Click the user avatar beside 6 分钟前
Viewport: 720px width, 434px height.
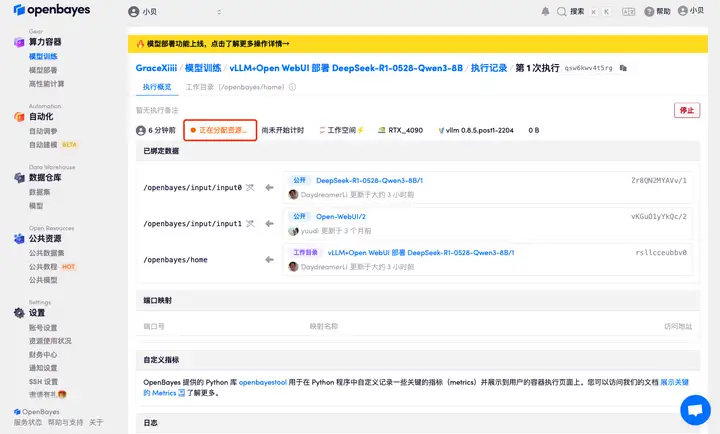tap(141, 130)
